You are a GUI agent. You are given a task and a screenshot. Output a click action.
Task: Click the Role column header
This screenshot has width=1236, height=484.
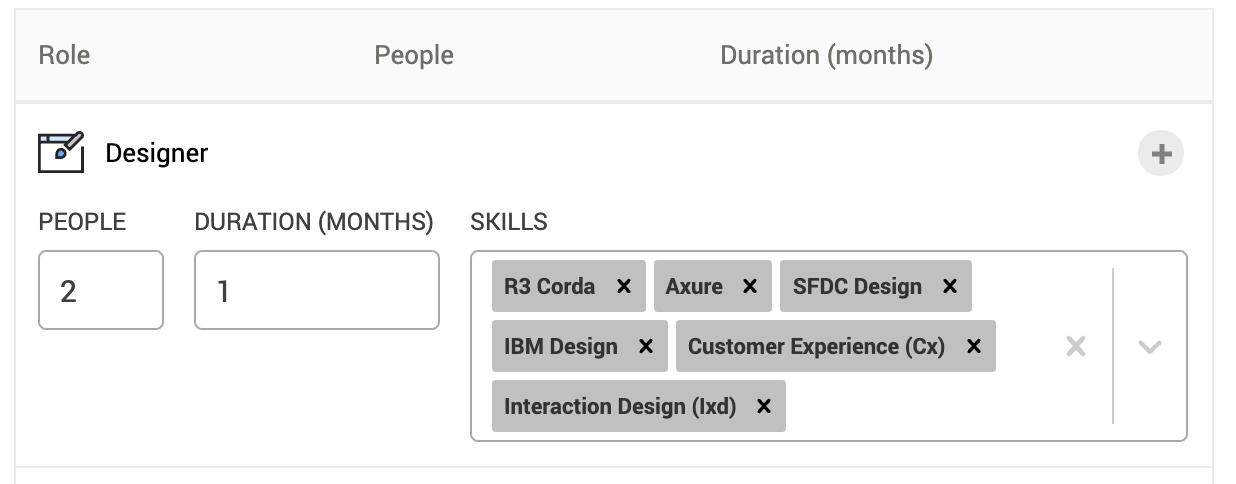pyautogui.click(x=64, y=55)
